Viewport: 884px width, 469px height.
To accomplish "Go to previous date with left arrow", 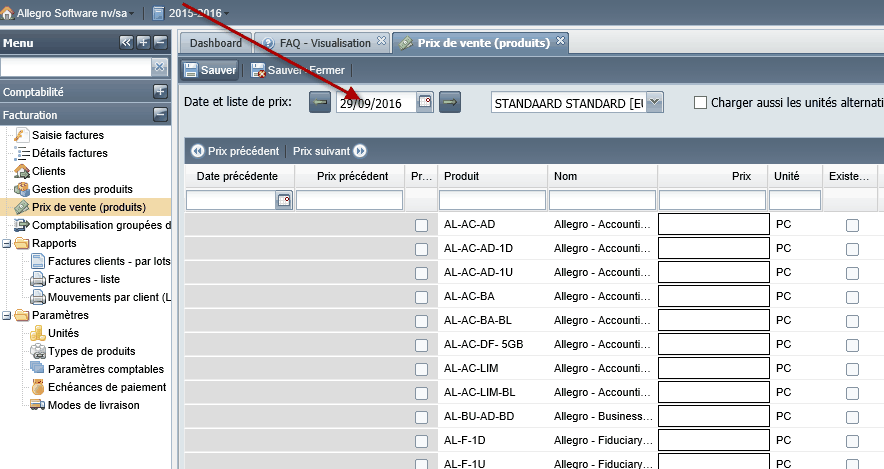I will [x=320, y=103].
